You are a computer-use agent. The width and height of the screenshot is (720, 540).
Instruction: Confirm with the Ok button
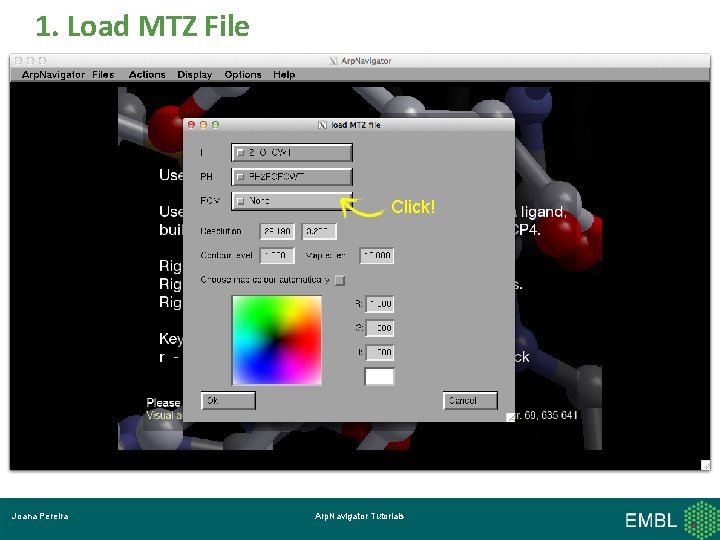pos(228,400)
